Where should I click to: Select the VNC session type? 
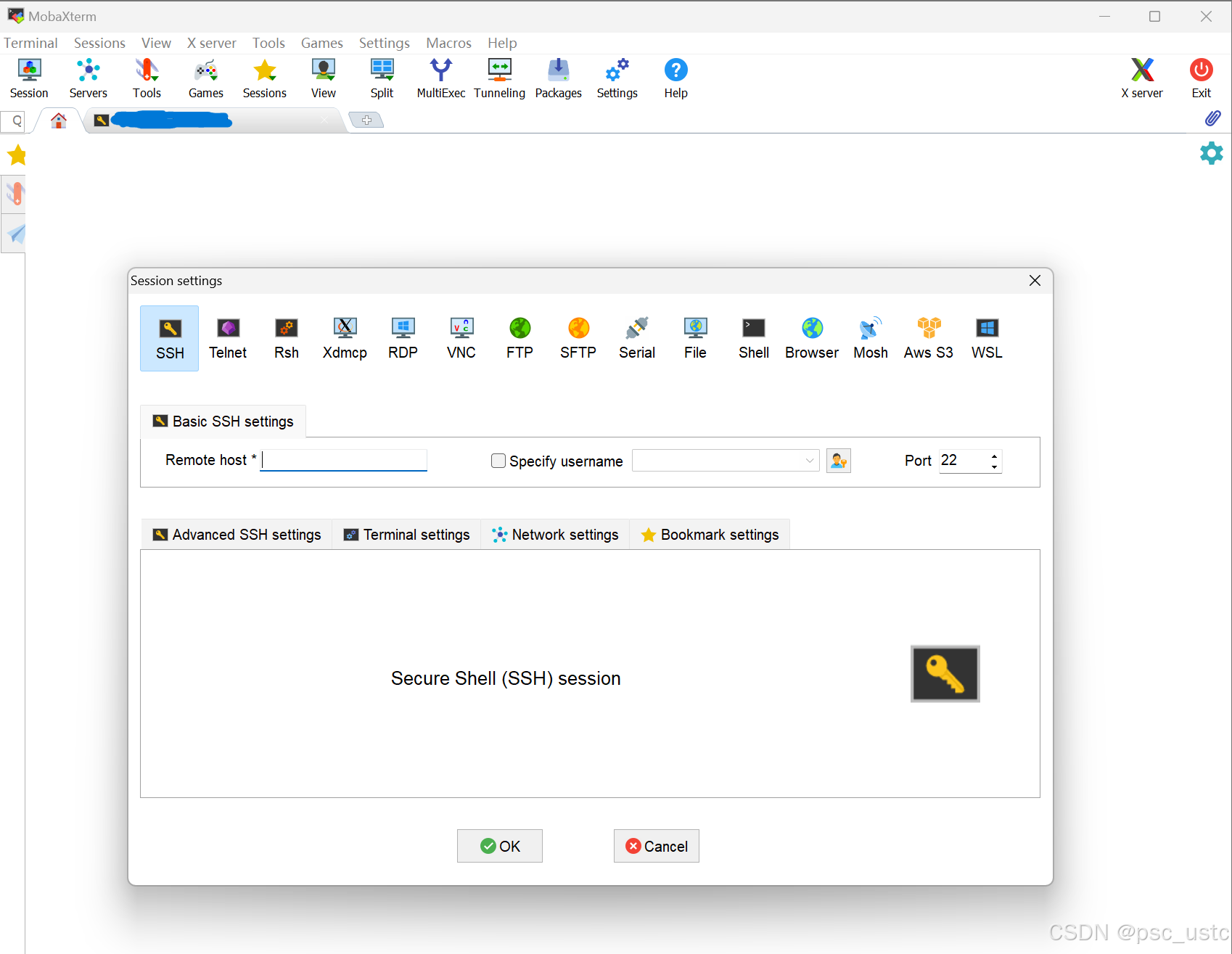click(461, 338)
